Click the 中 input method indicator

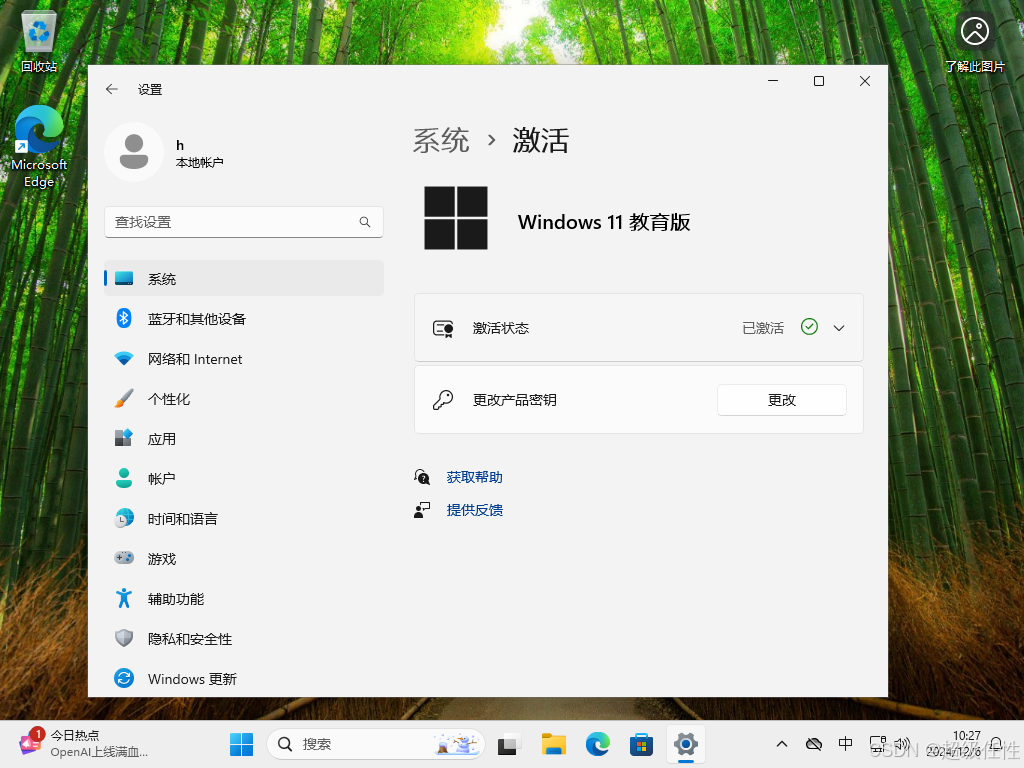(x=845, y=744)
